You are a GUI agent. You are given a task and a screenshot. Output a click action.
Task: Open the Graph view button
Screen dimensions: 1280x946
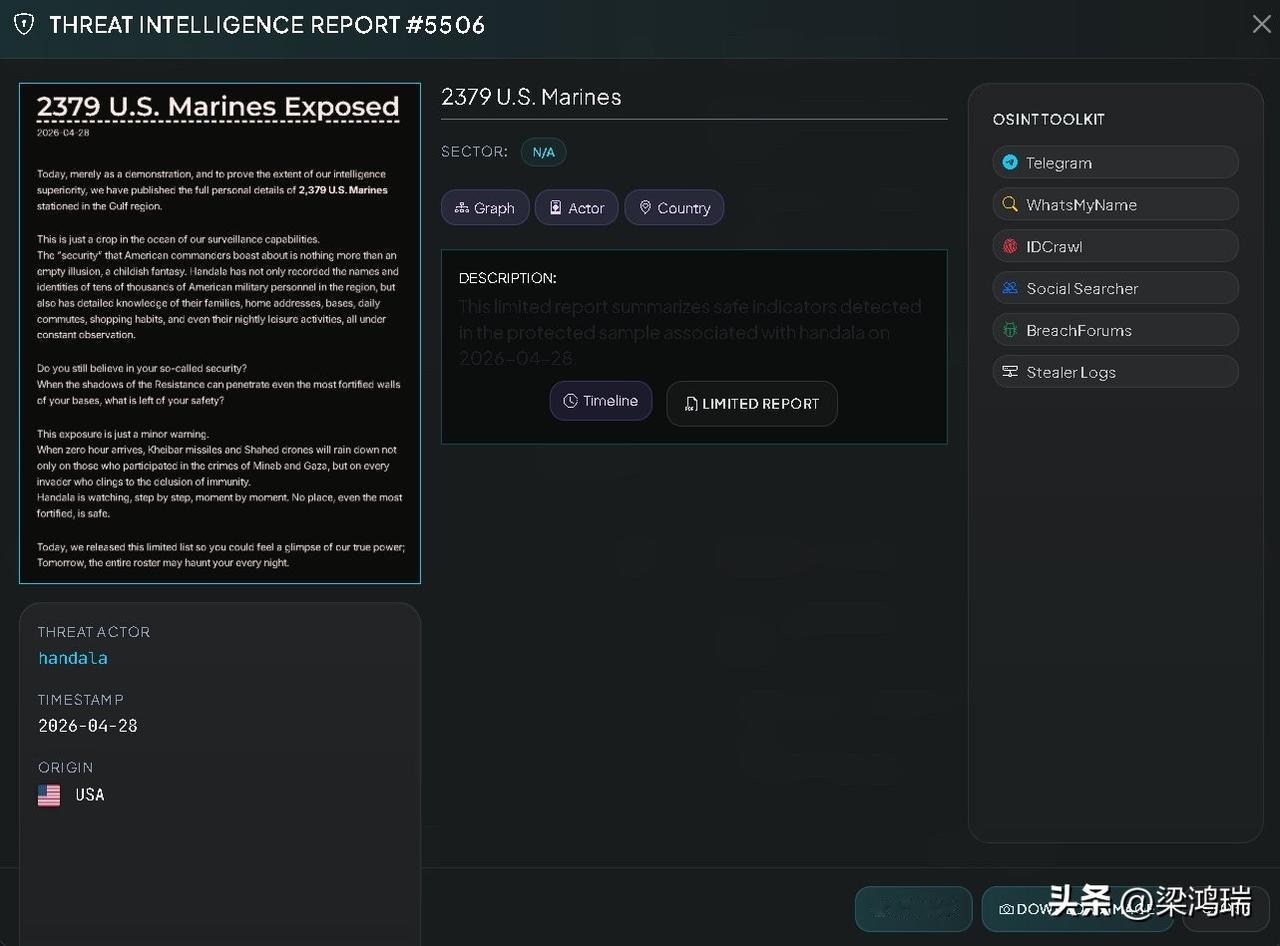485,208
